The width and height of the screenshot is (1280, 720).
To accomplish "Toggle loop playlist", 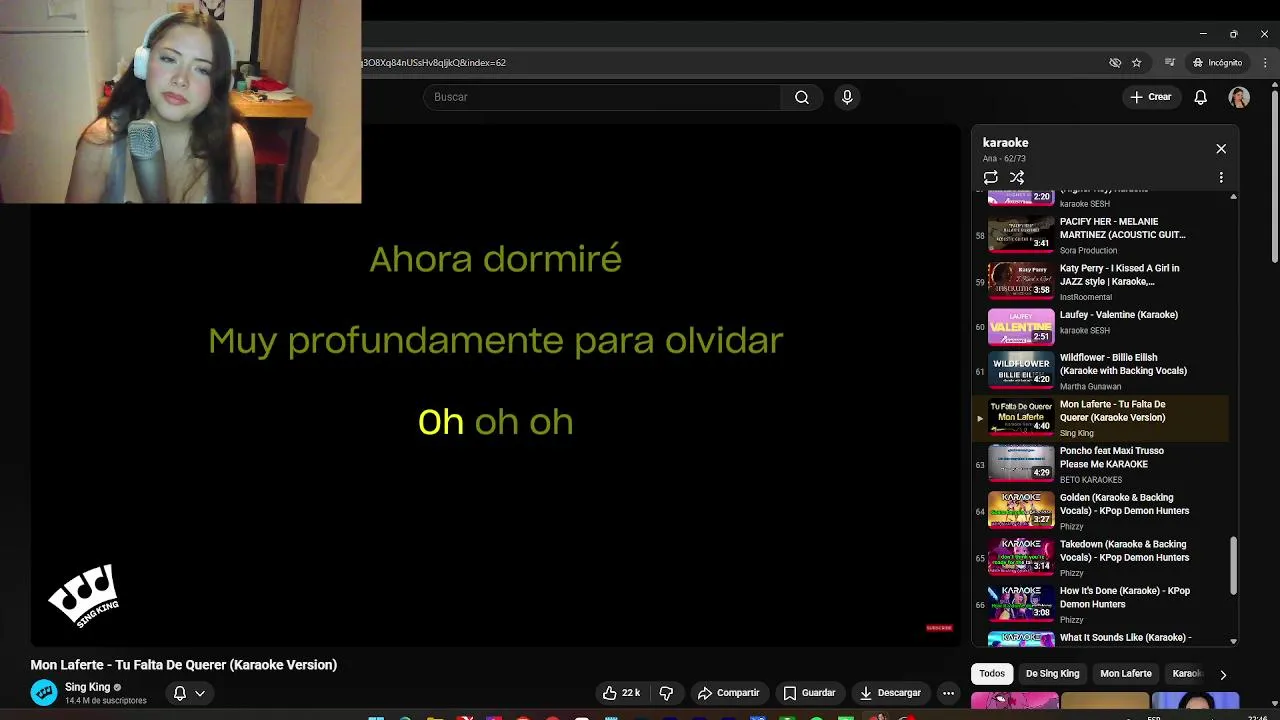I will point(991,177).
